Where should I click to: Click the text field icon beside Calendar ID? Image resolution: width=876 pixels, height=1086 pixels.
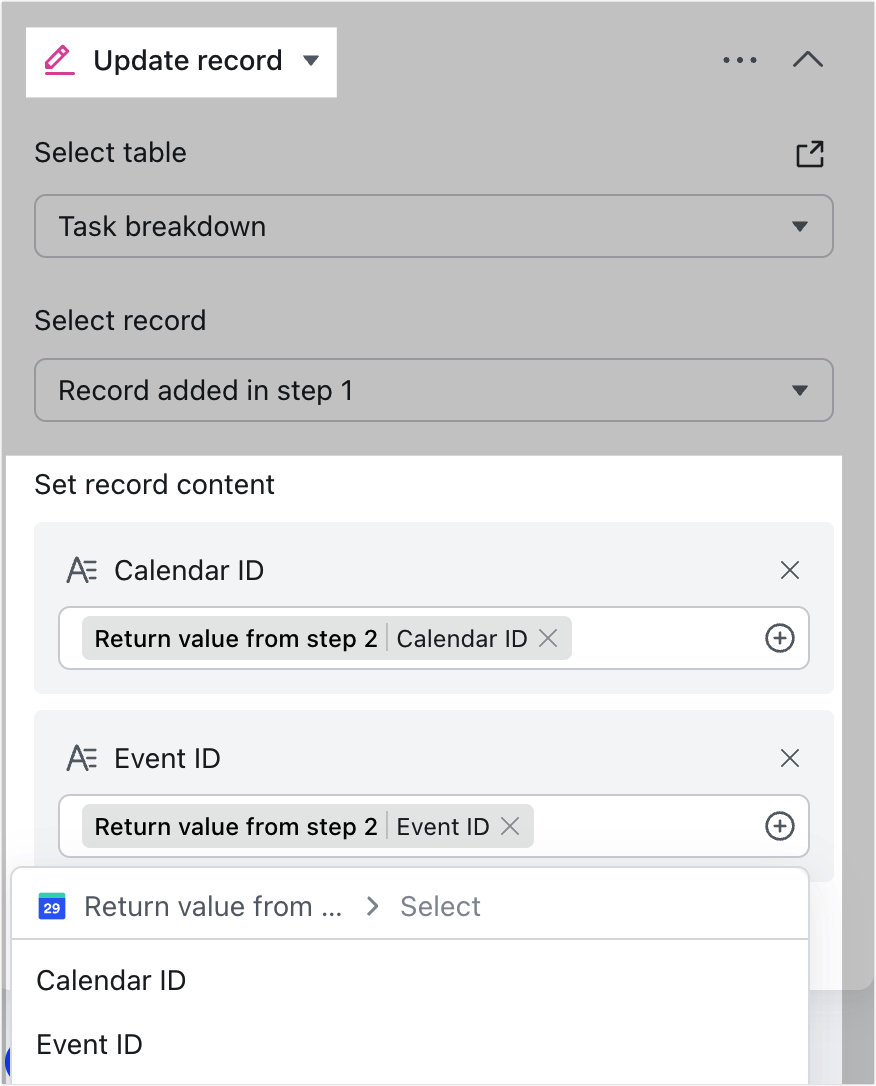(x=83, y=570)
